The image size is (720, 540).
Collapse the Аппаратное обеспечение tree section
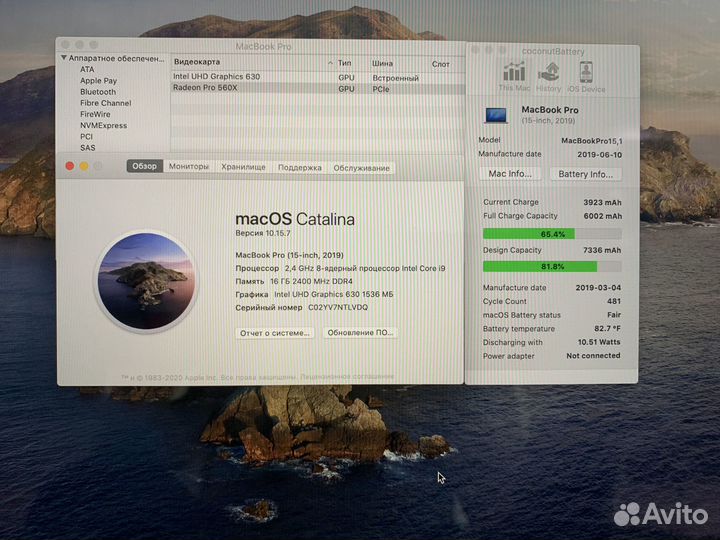point(64,58)
